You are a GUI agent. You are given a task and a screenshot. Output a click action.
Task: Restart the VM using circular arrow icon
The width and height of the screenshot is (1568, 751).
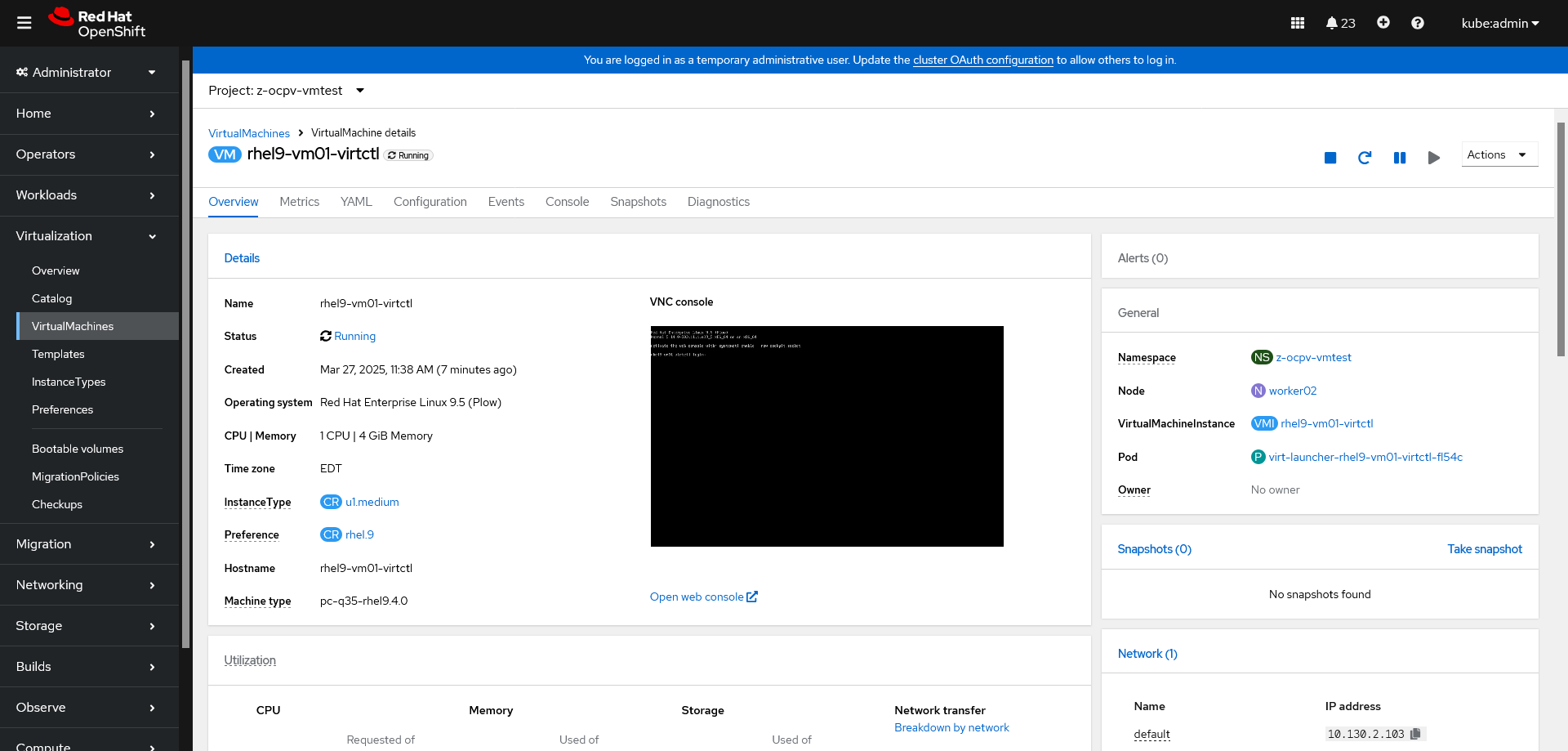coord(1365,158)
